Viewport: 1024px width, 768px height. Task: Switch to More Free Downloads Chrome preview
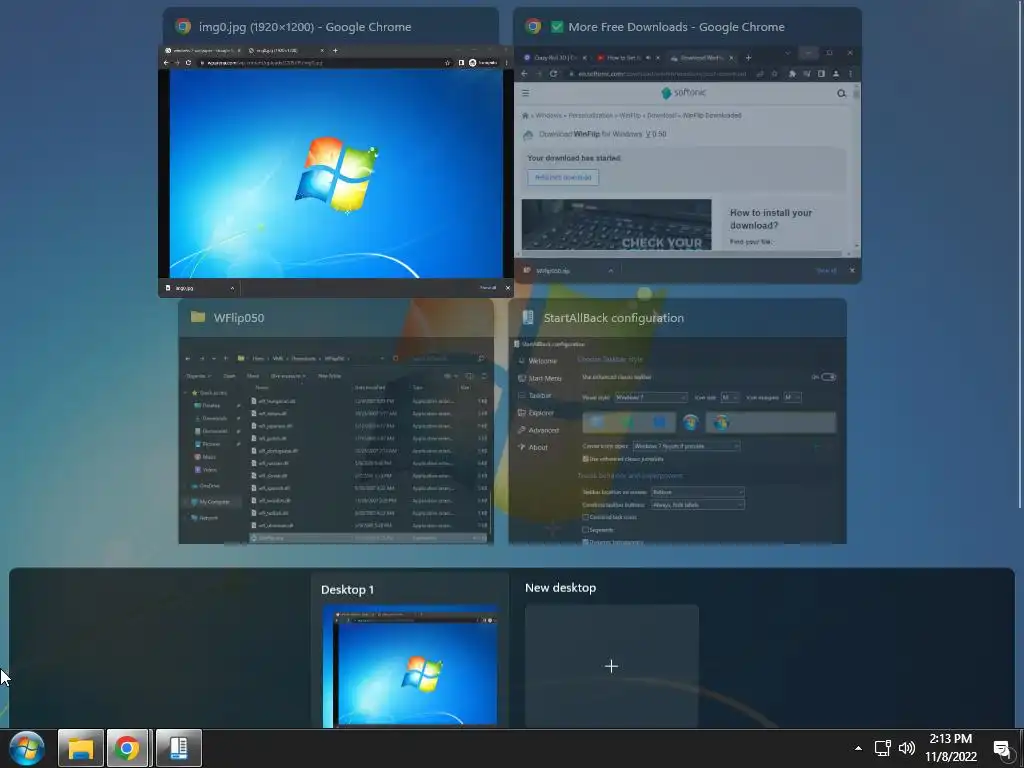click(687, 165)
